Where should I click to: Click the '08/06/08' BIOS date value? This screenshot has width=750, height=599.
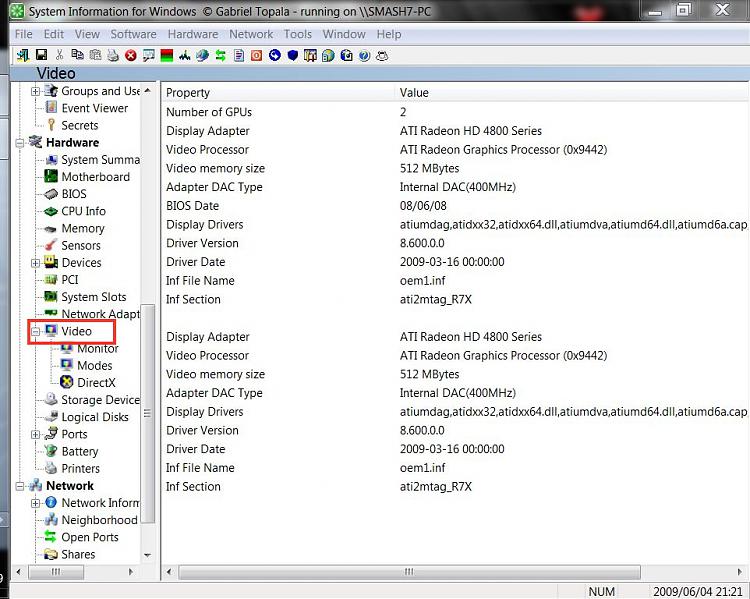point(423,206)
